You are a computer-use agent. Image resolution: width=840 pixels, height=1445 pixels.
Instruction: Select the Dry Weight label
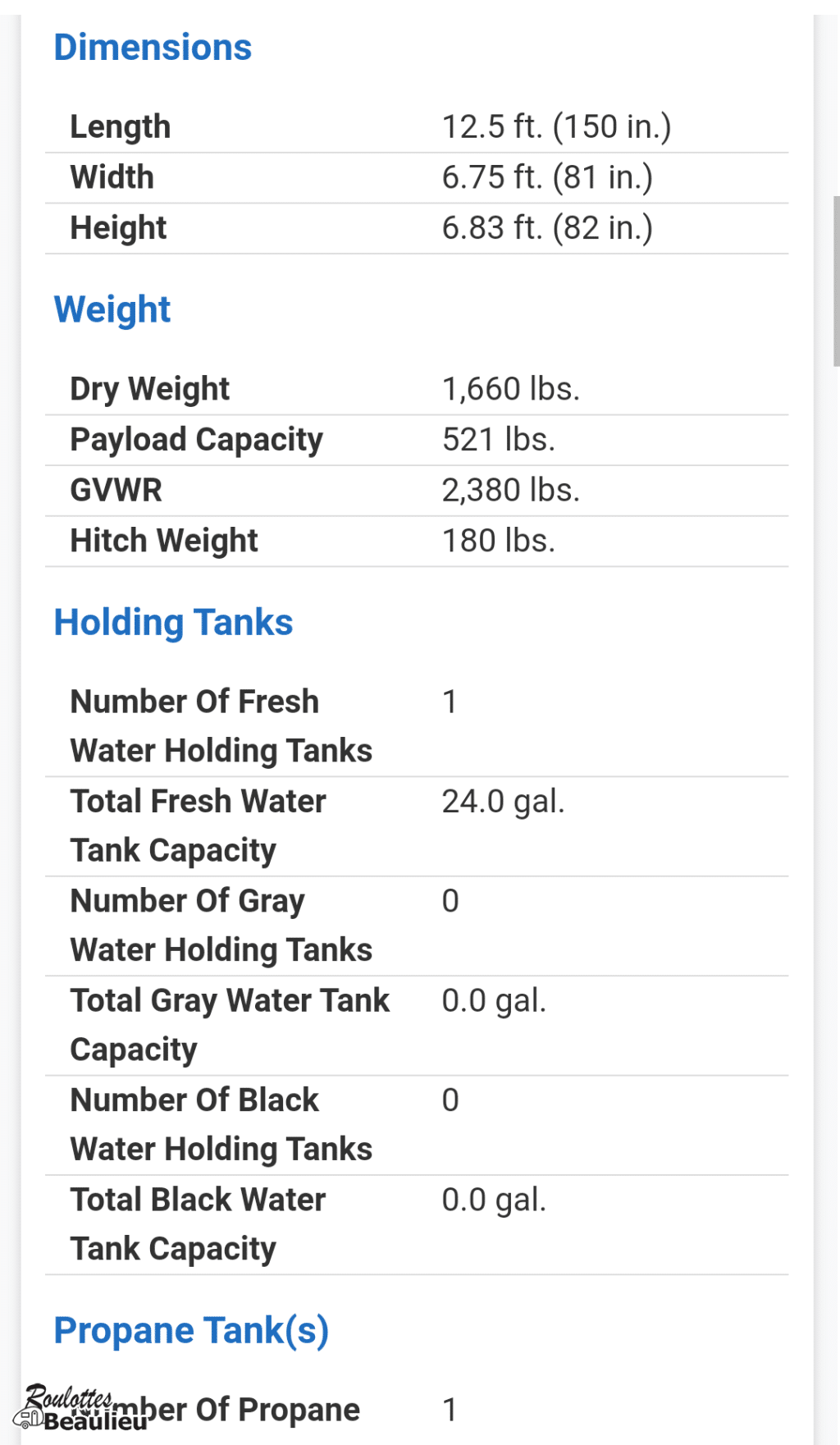150,389
